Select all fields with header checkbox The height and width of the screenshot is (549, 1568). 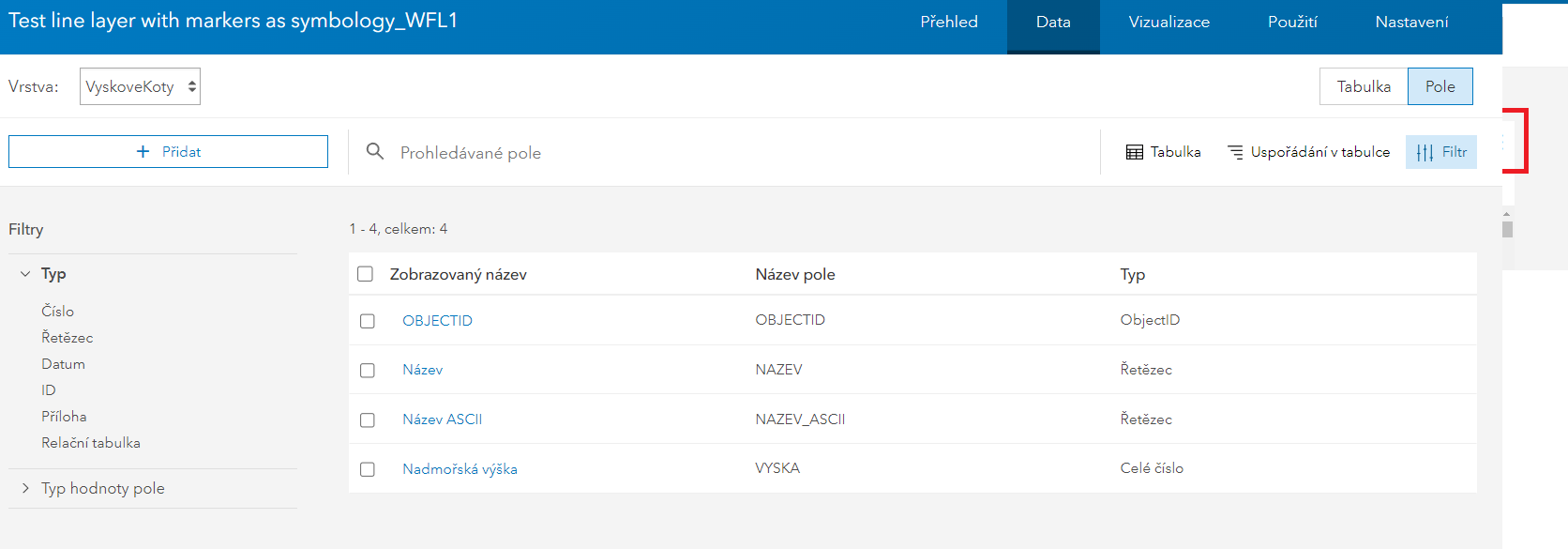pyautogui.click(x=366, y=274)
